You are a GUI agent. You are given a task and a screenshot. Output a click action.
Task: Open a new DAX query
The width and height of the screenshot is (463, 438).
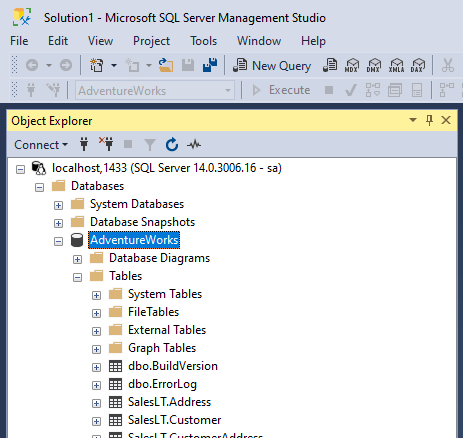[418, 65]
